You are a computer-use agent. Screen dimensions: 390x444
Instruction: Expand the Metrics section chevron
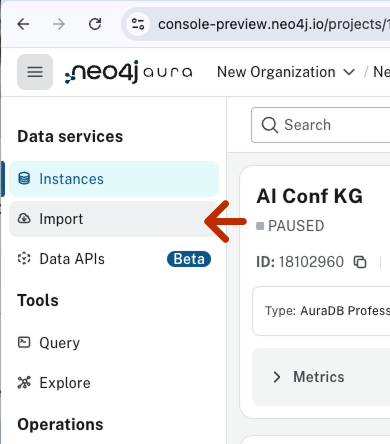click(277, 377)
